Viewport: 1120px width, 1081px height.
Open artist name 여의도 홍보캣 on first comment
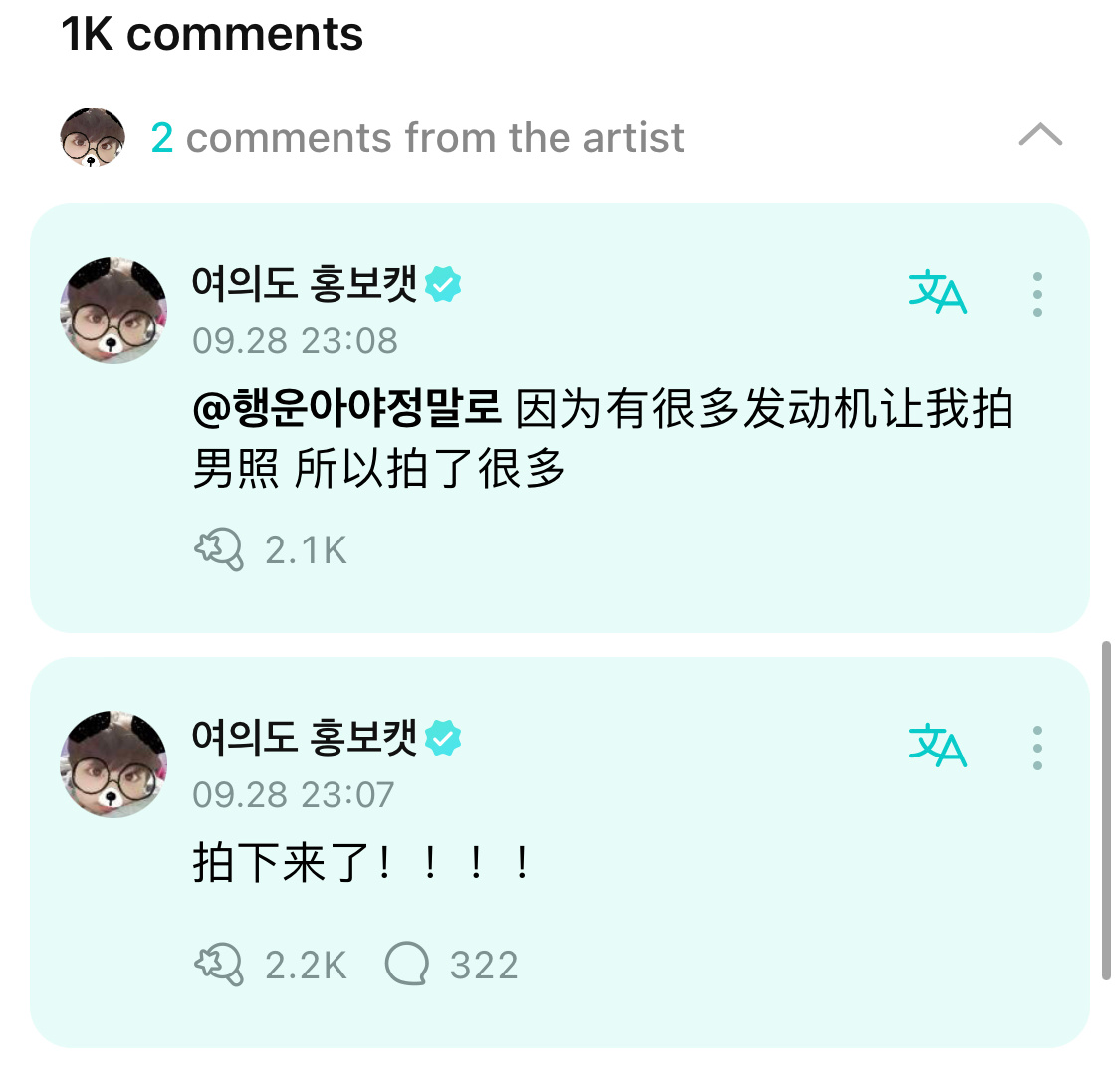coord(305,284)
